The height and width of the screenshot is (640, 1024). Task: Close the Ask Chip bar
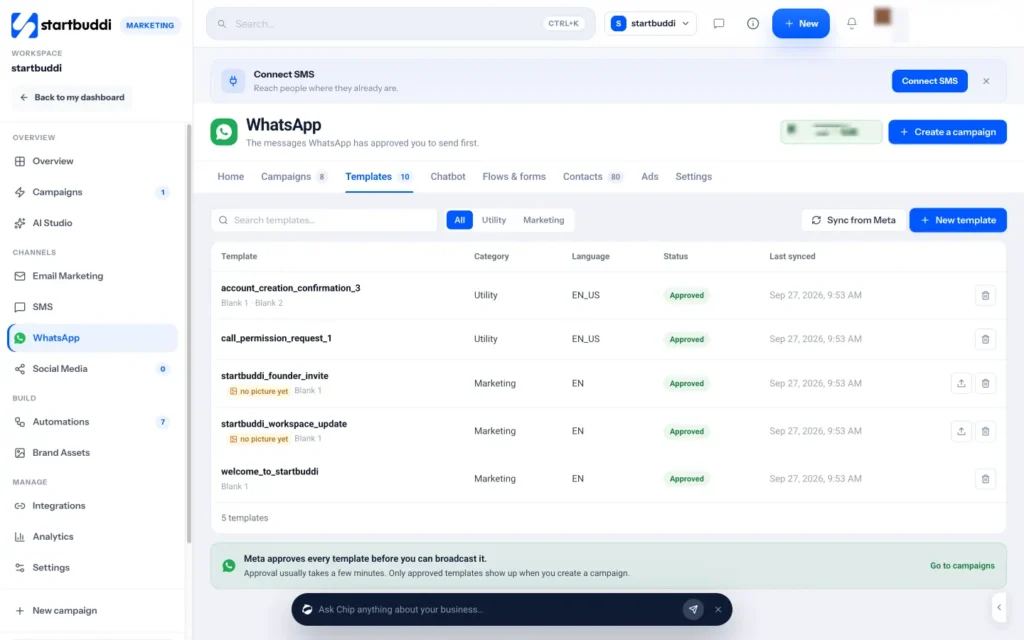point(718,609)
